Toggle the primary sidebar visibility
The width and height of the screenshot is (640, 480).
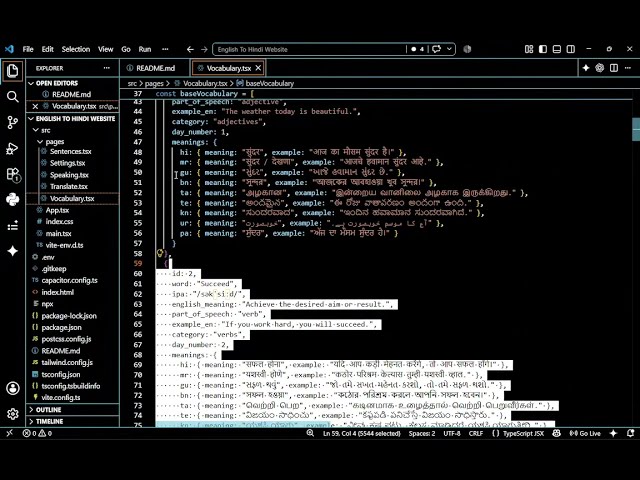[x=543, y=49]
